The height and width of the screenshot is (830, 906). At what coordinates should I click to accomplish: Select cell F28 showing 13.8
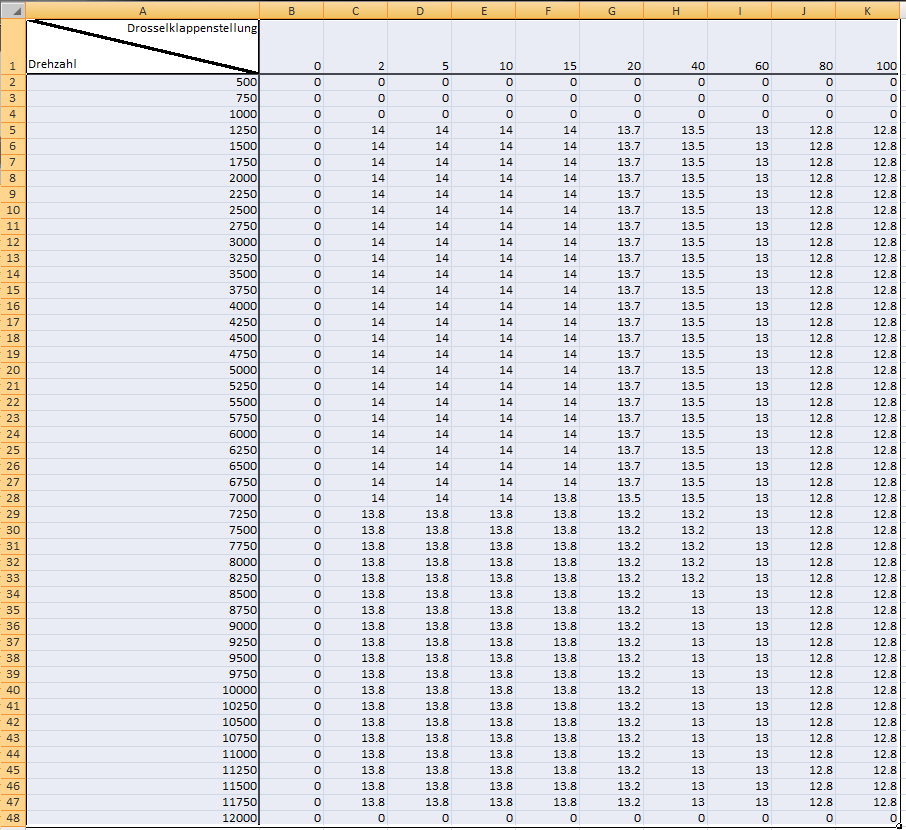[547, 498]
